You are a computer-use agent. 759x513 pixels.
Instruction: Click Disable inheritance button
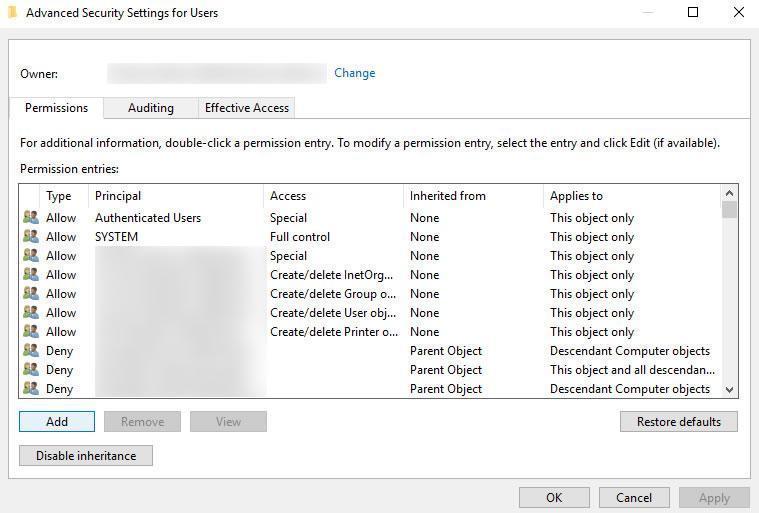(x=86, y=456)
